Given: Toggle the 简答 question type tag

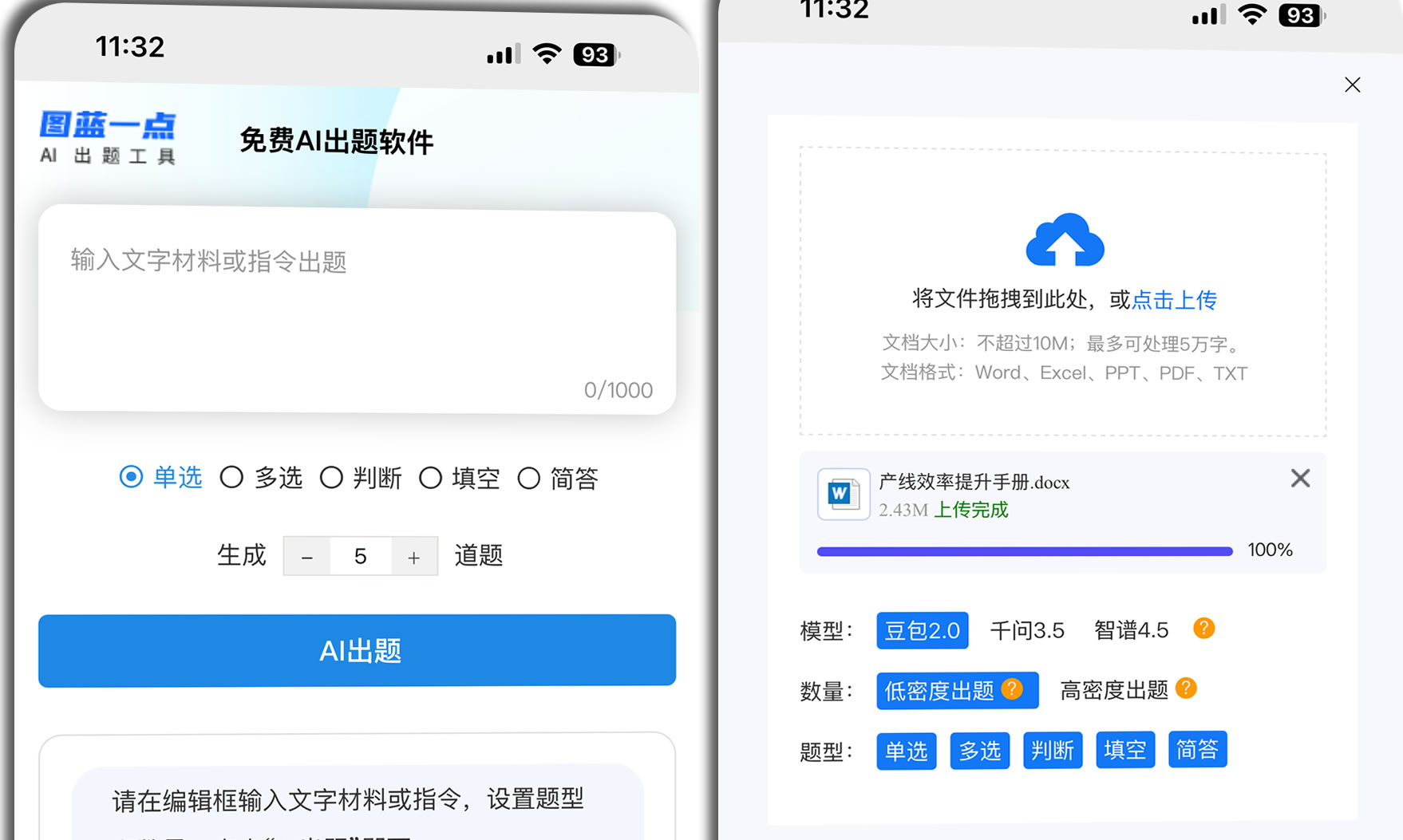Looking at the screenshot, I should (1198, 749).
